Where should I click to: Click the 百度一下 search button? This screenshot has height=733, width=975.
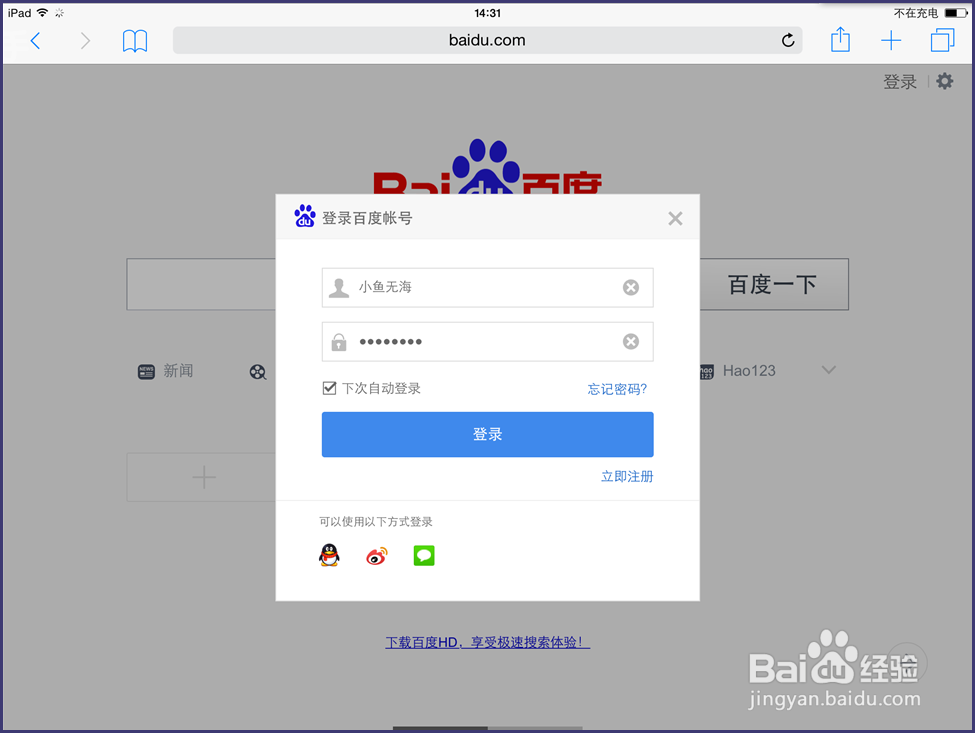tap(774, 284)
